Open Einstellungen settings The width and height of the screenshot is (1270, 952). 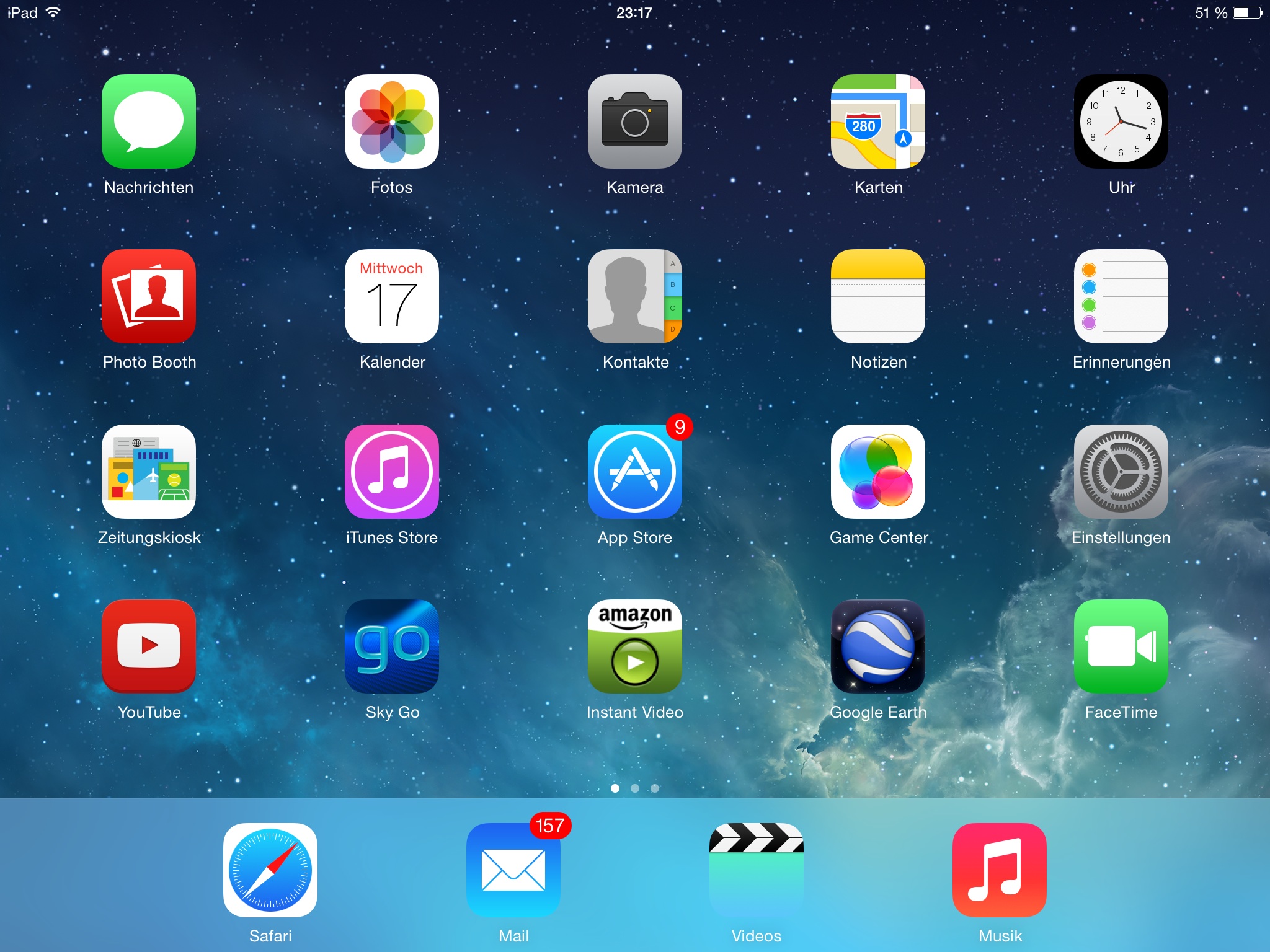pos(1121,472)
